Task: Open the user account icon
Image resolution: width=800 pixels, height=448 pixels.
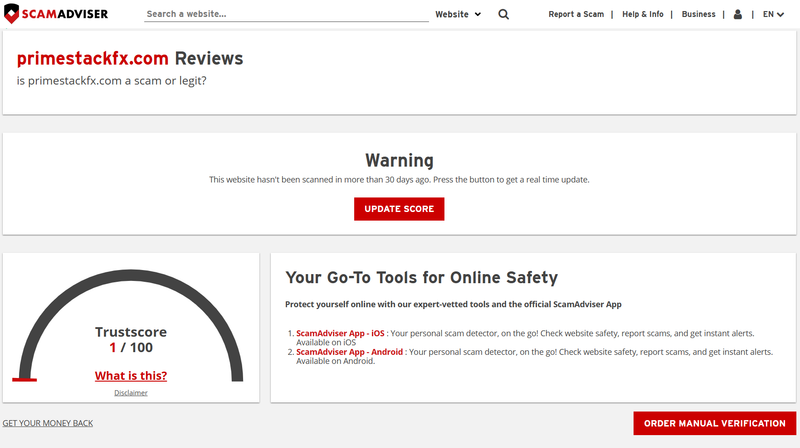Action: 738,14
